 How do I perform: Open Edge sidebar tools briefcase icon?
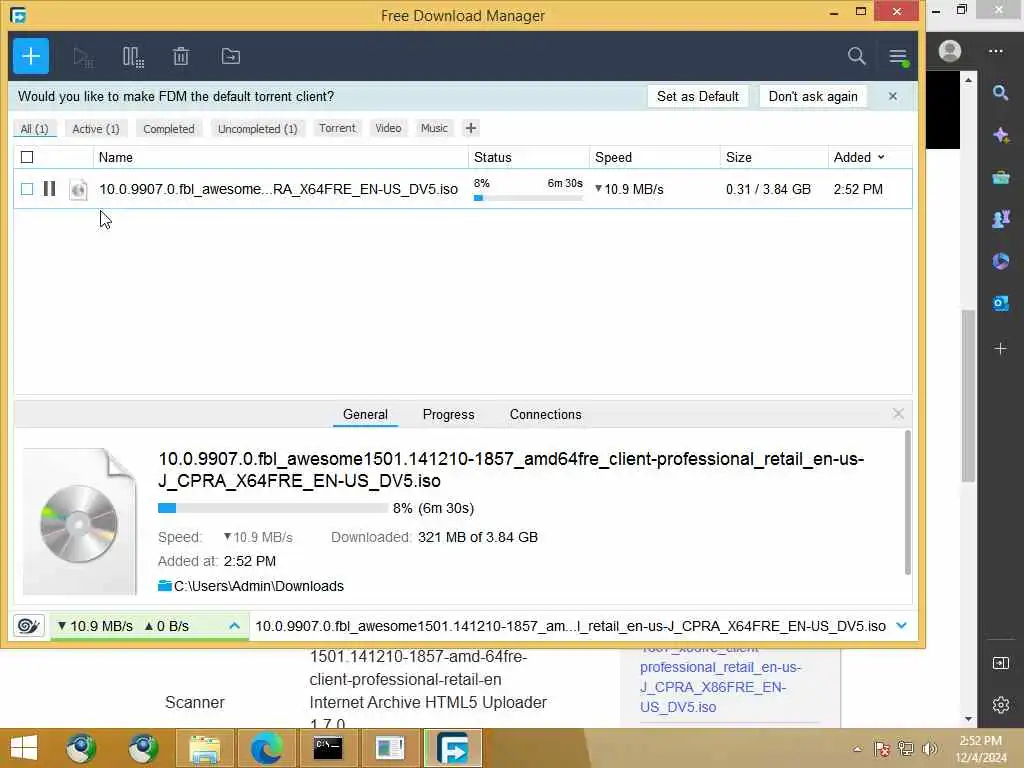click(x=1000, y=177)
